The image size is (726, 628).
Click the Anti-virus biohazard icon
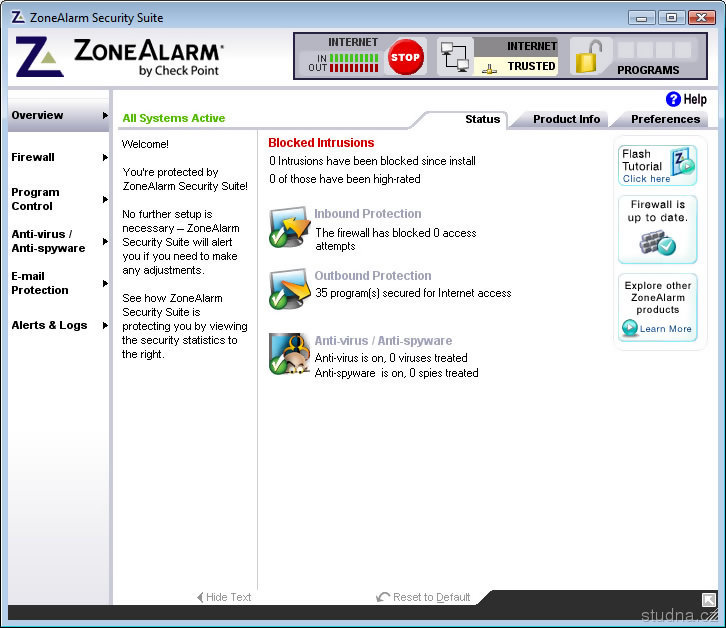pos(289,354)
